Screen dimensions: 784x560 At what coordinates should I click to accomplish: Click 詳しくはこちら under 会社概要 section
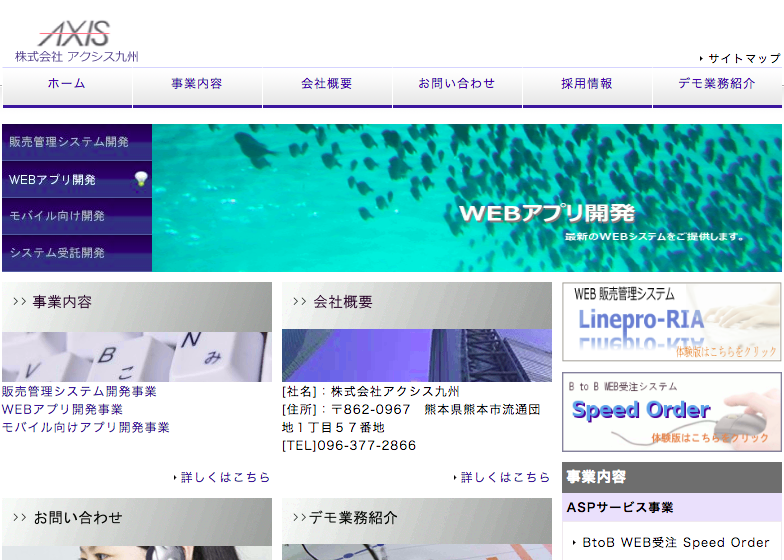[505, 478]
